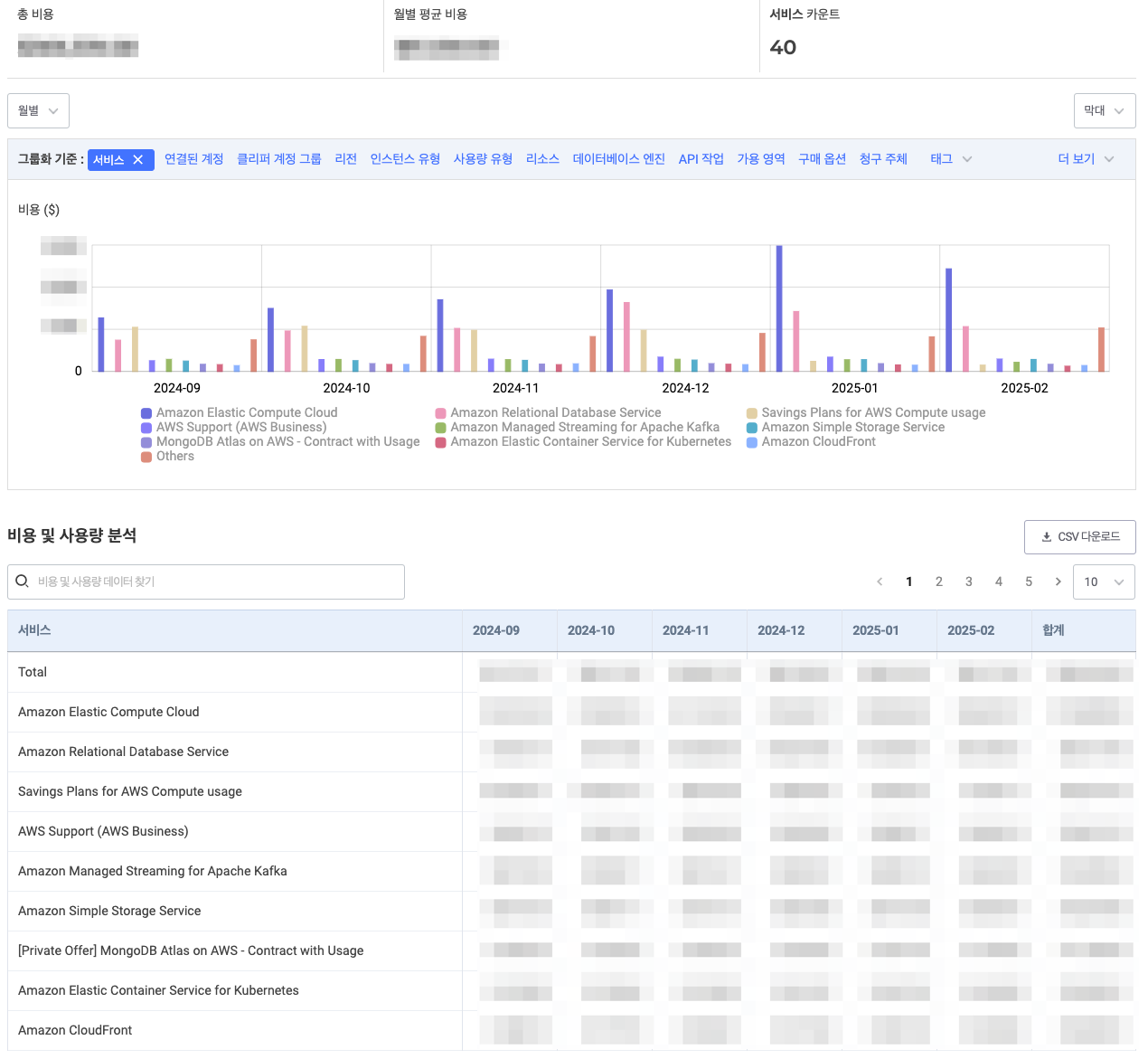Toggle the Others legend entry
This screenshot has width=1148, height=1059.
167,457
